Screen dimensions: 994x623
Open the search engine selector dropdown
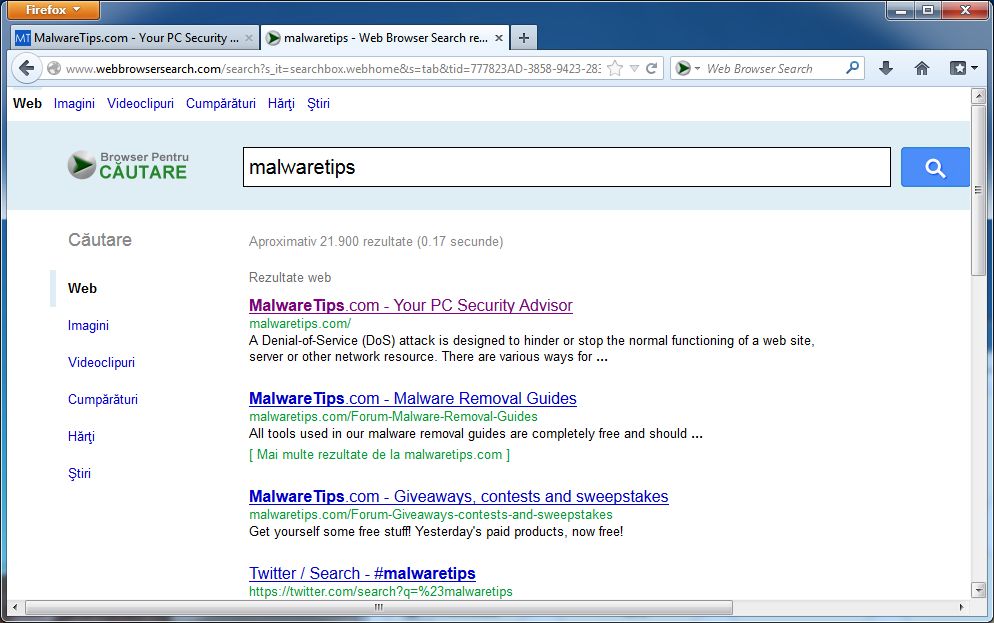687,68
